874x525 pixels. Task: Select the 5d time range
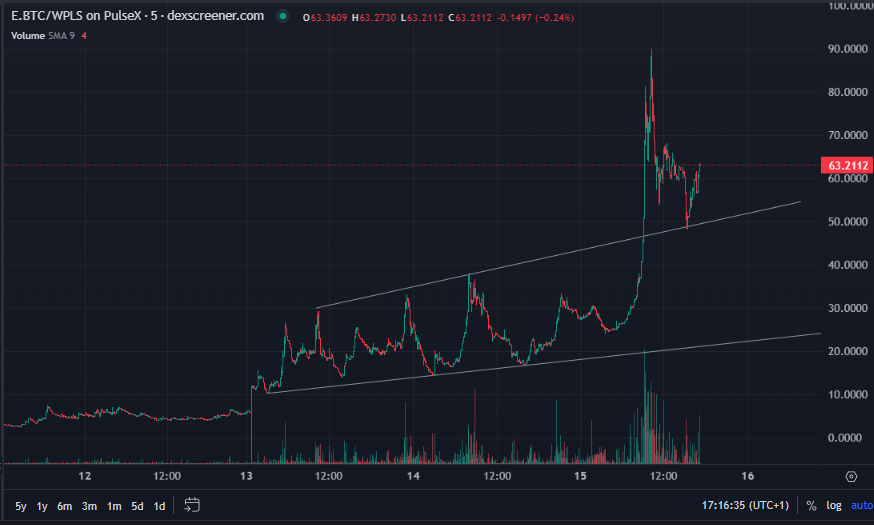click(137, 506)
